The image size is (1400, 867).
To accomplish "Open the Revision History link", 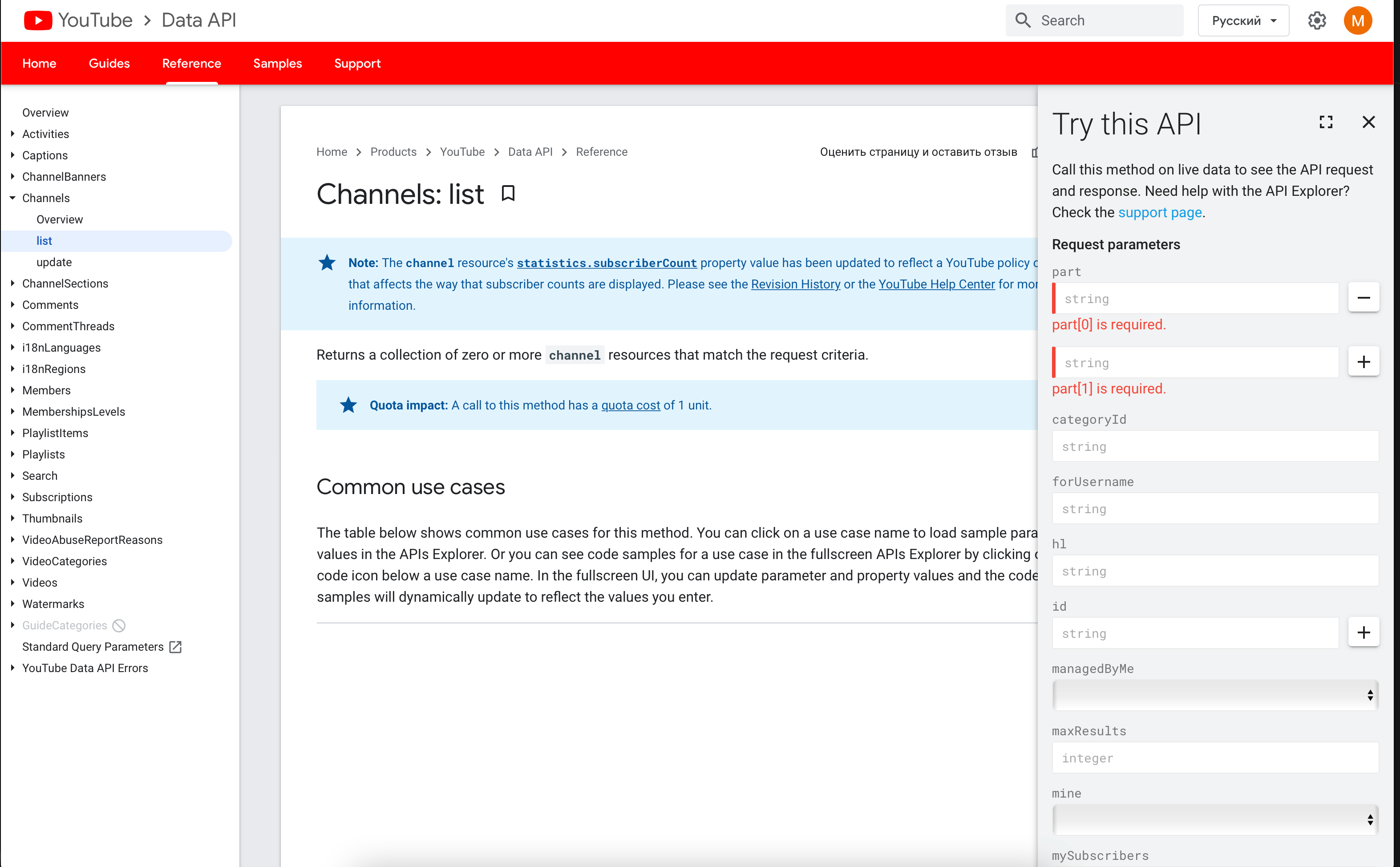I will [795, 284].
